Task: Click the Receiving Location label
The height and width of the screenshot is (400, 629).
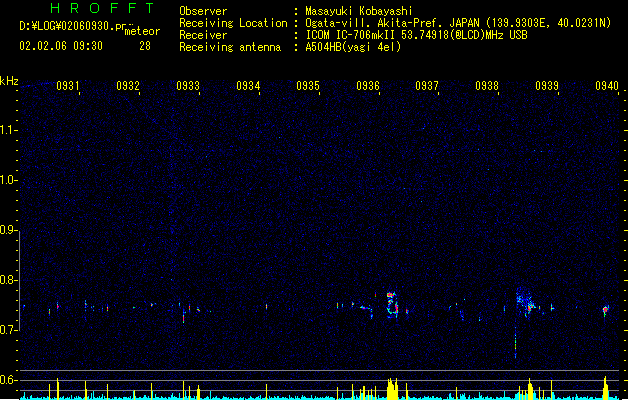Action: point(233,23)
